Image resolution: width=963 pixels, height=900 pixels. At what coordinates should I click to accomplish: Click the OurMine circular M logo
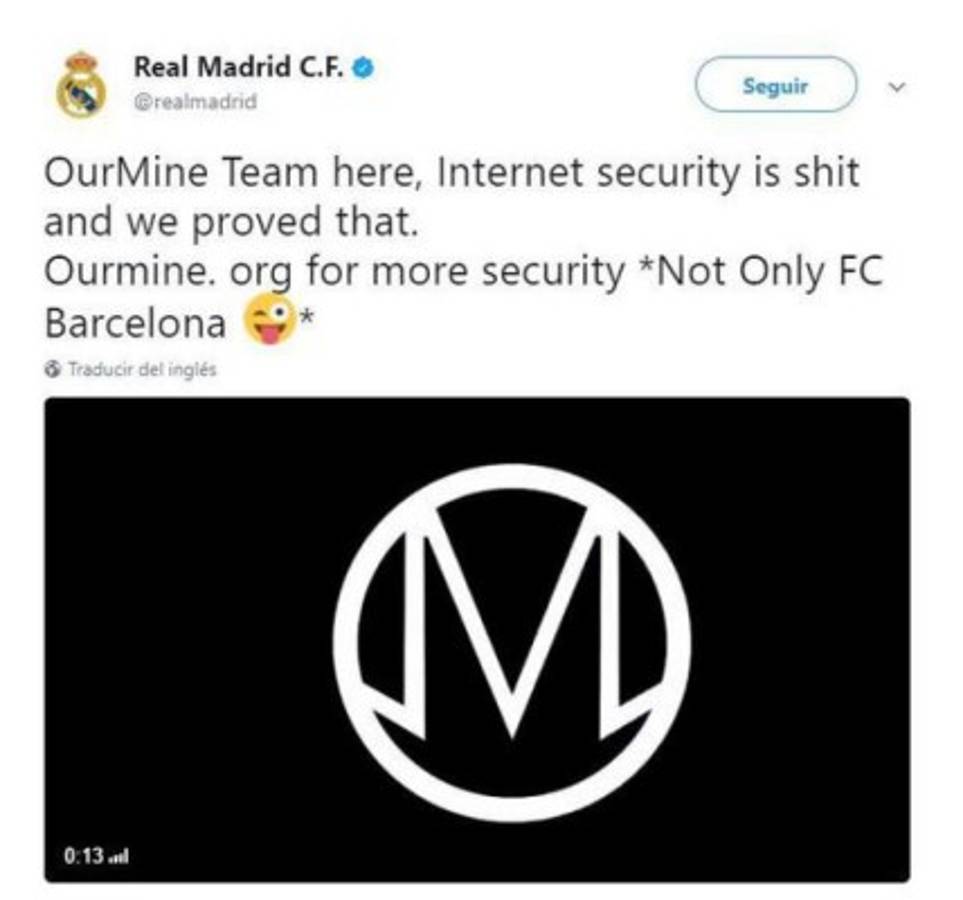tap(512, 642)
